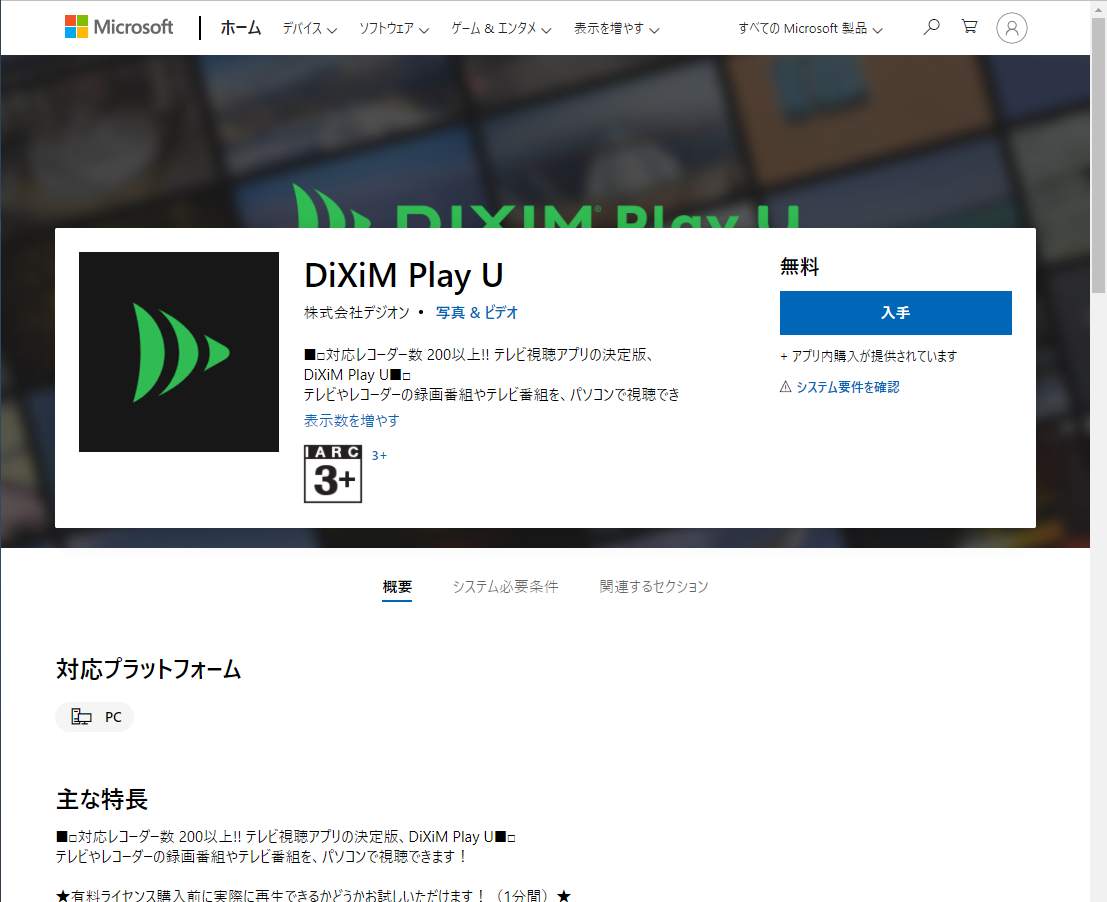Open the すべての Microsoft 製品 dropdown
The image size is (1107, 902).
coord(810,29)
